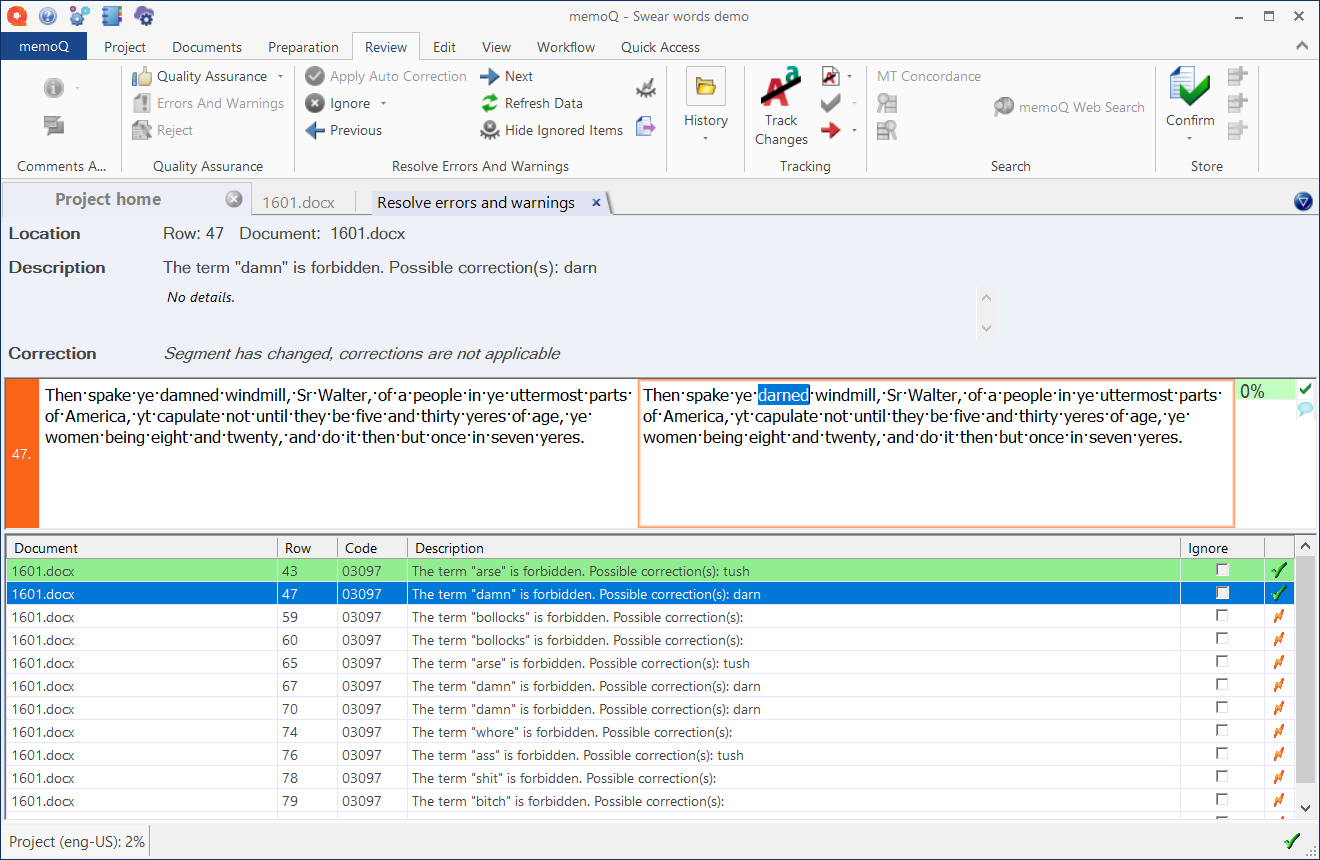Tick Ignore checkbox for row 60
The width and height of the screenshot is (1320, 860).
click(1222, 639)
